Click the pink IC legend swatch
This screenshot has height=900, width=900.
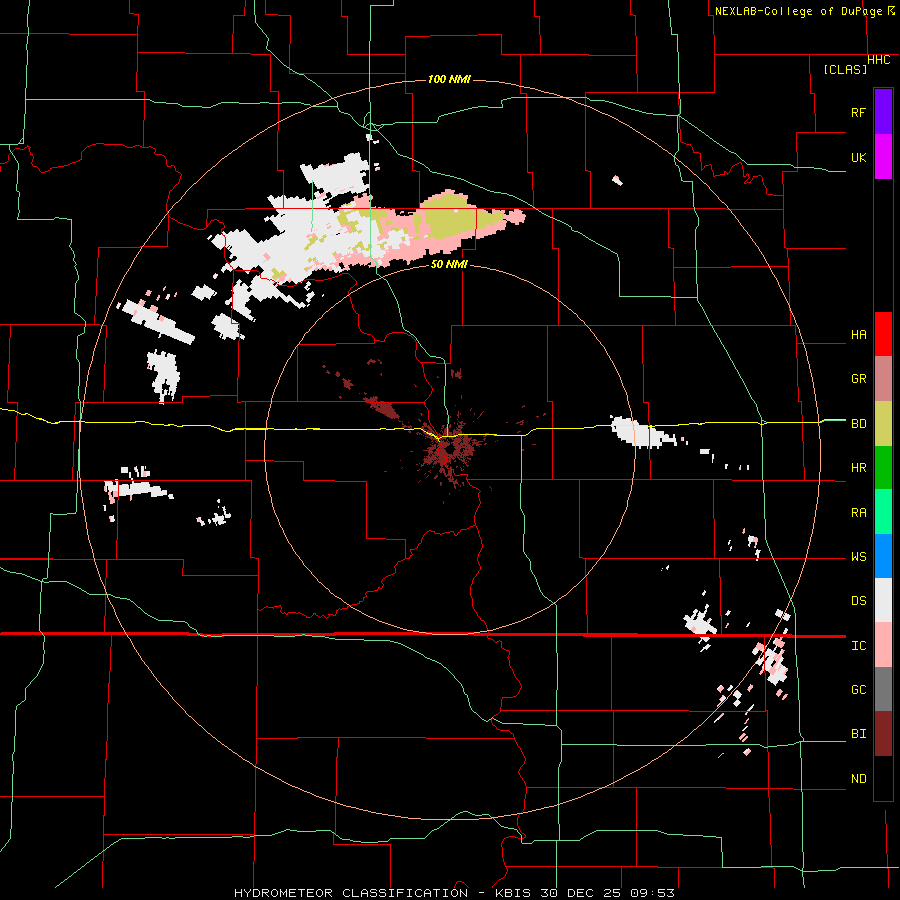883,645
